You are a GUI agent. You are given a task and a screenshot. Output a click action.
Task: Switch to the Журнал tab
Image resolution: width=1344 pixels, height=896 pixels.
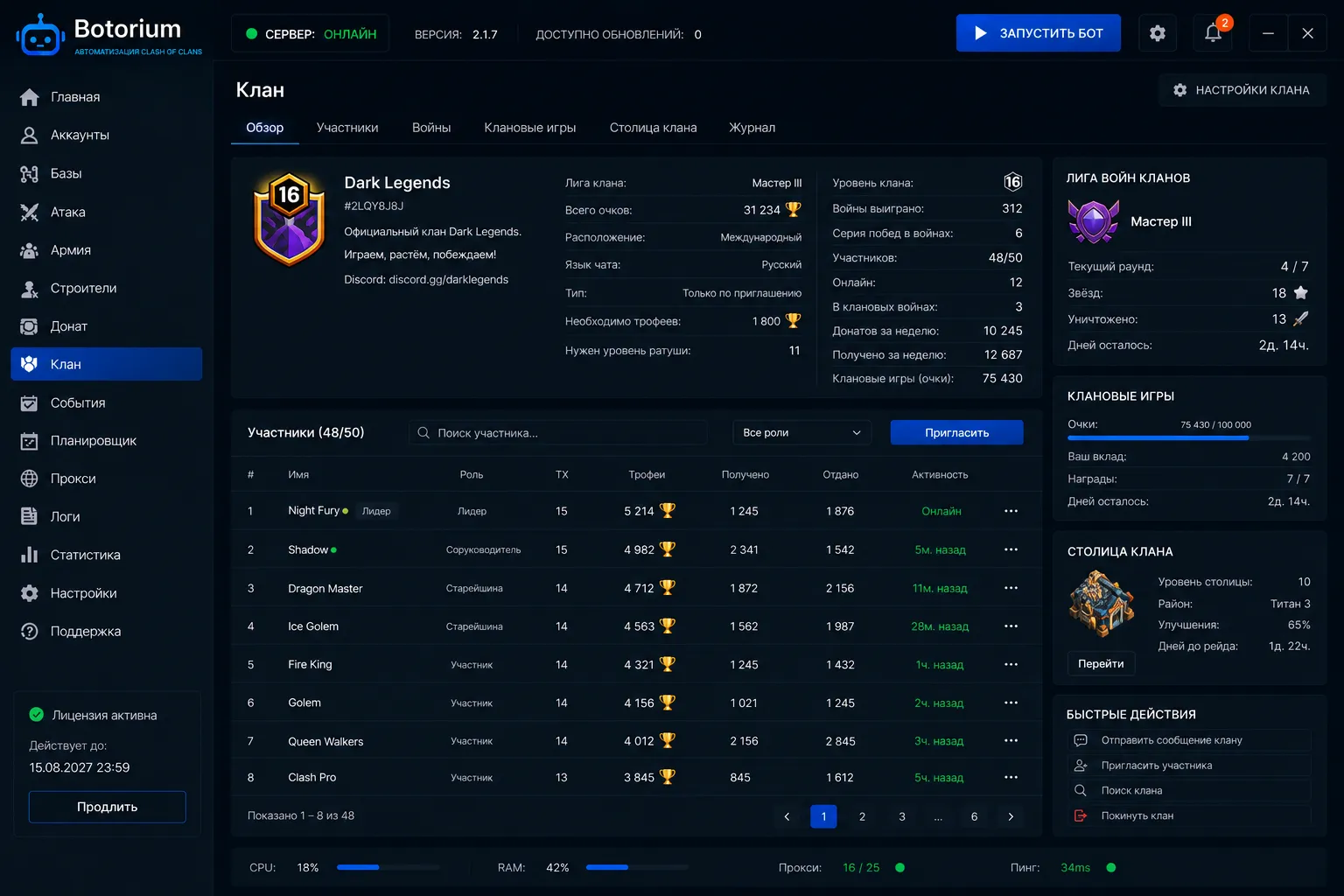point(752,128)
